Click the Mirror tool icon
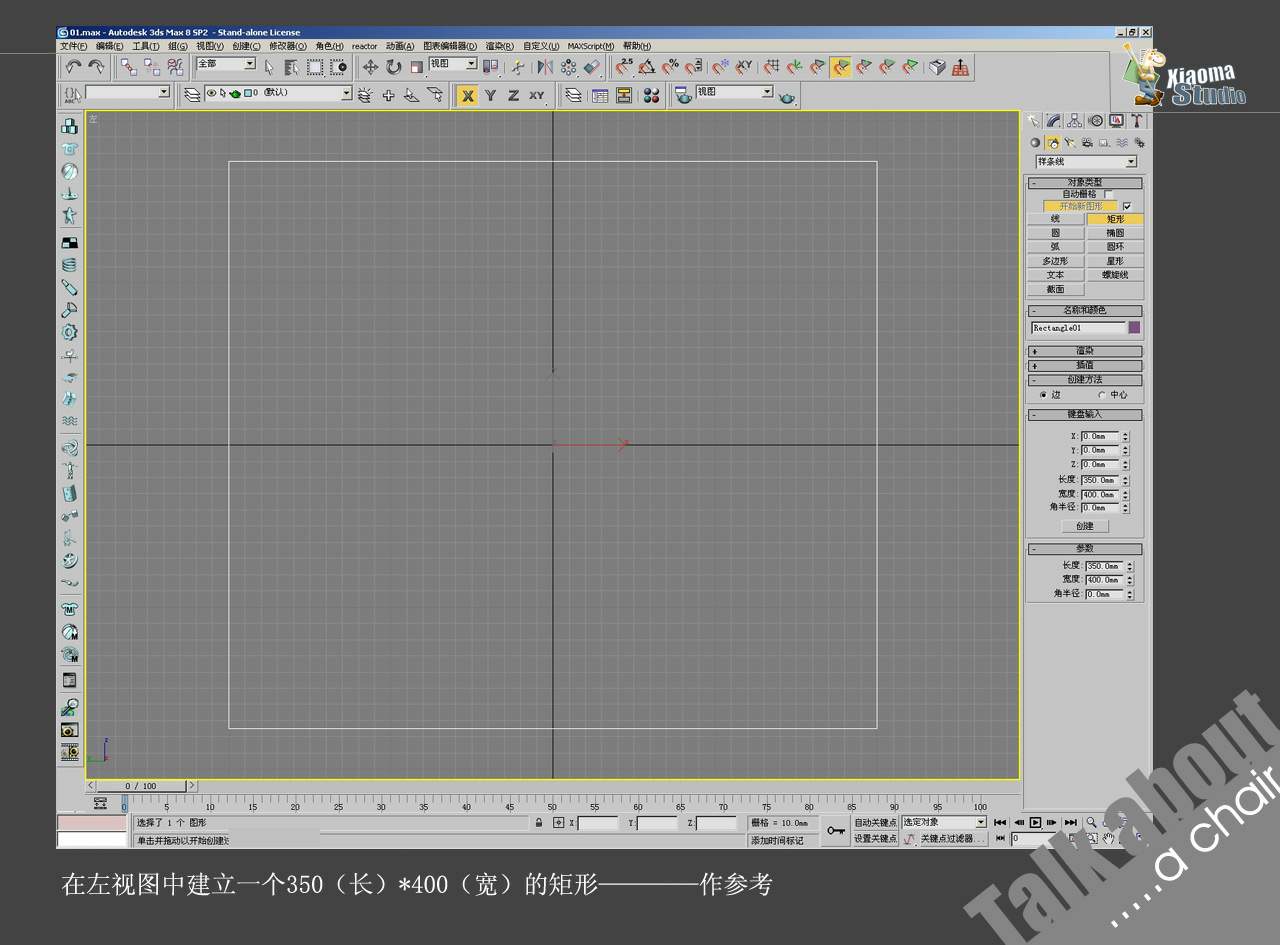The width and height of the screenshot is (1280, 945). click(x=545, y=67)
